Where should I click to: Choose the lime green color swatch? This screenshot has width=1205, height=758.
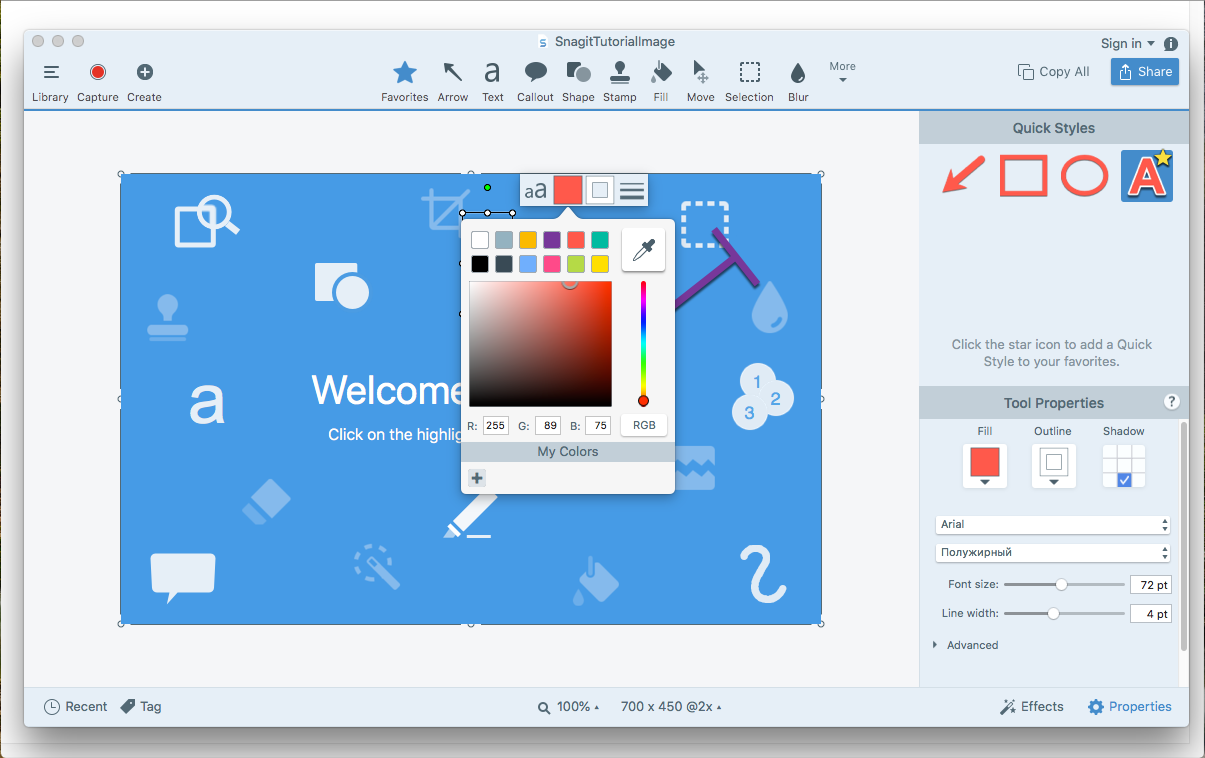click(576, 264)
